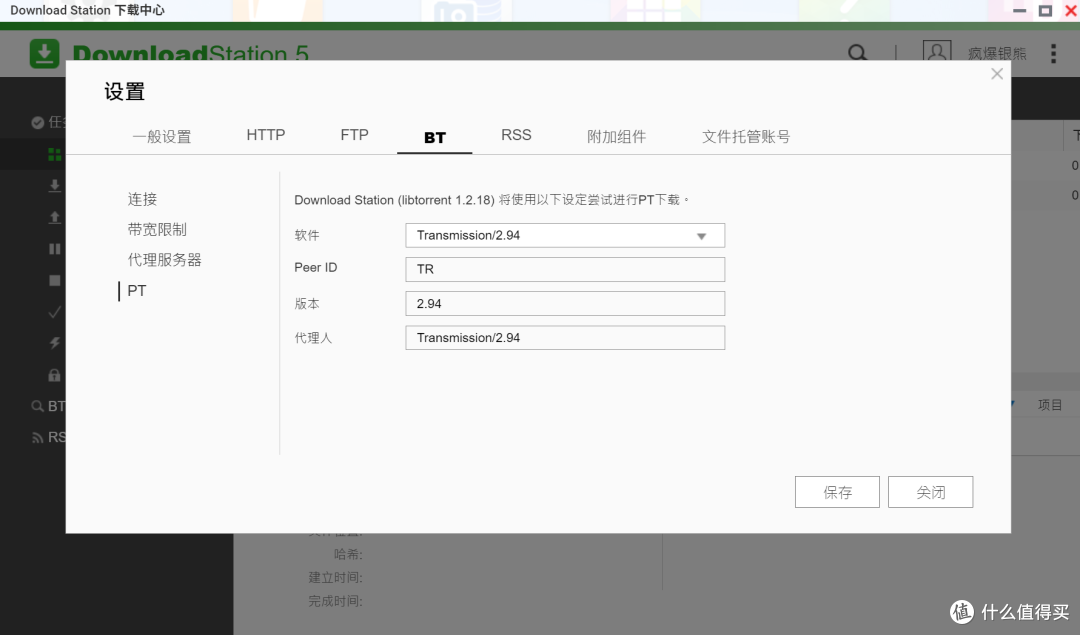Switch to the 文件托管账号 tab
The width and height of the screenshot is (1080, 635).
pos(746,136)
